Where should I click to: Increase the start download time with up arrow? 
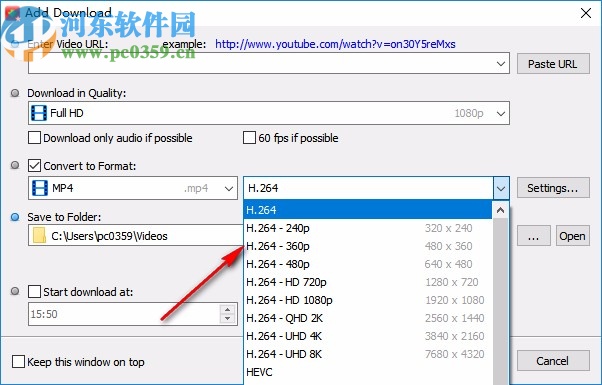(x=228, y=309)
